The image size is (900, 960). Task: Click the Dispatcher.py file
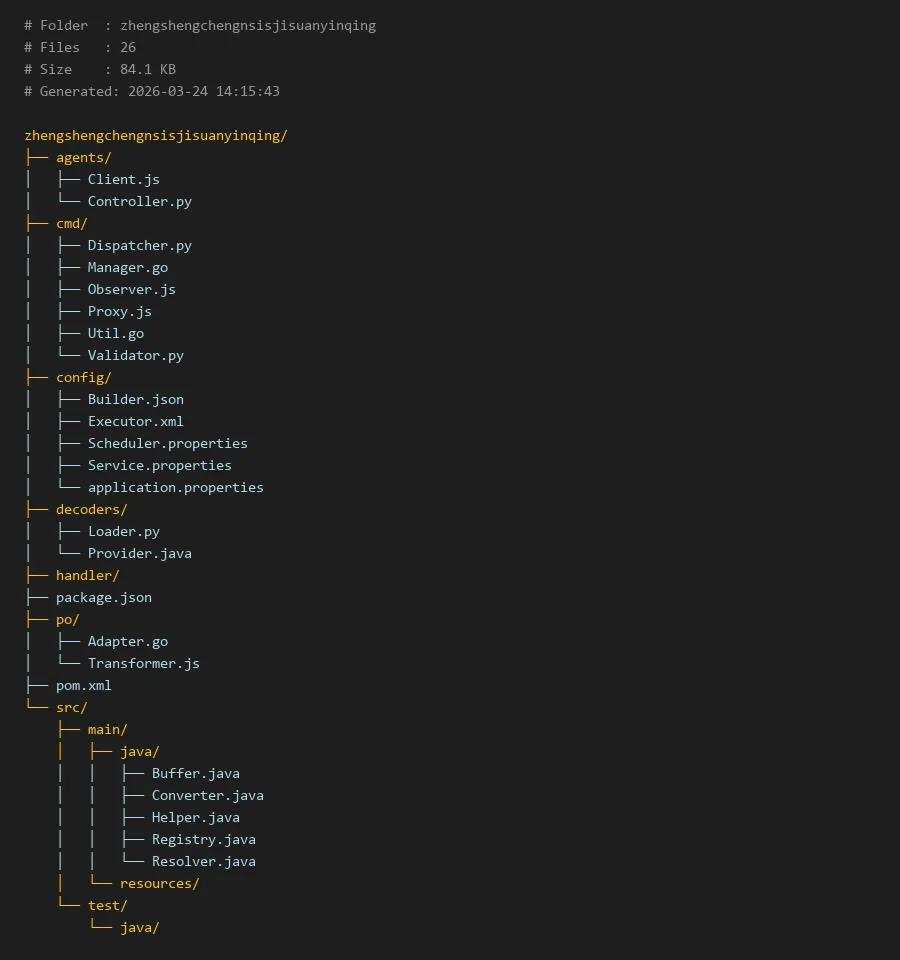pos(139,245)
